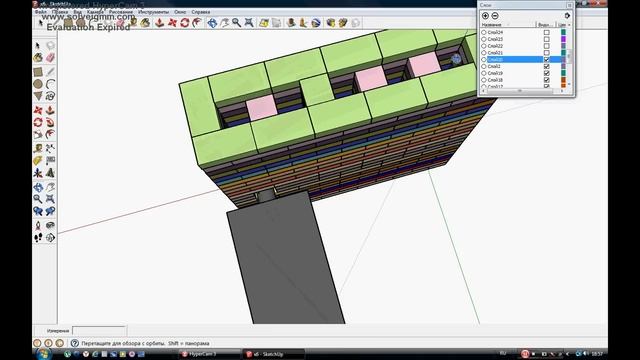The image size is (640, 360).
Task: Select the pink Eraser tool
Action: click(x=50, y=58)
